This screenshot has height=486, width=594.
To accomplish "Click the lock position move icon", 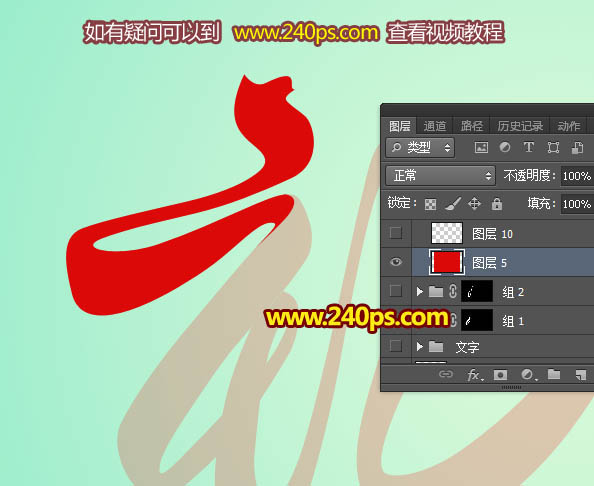I will click(x=474, y=204).
